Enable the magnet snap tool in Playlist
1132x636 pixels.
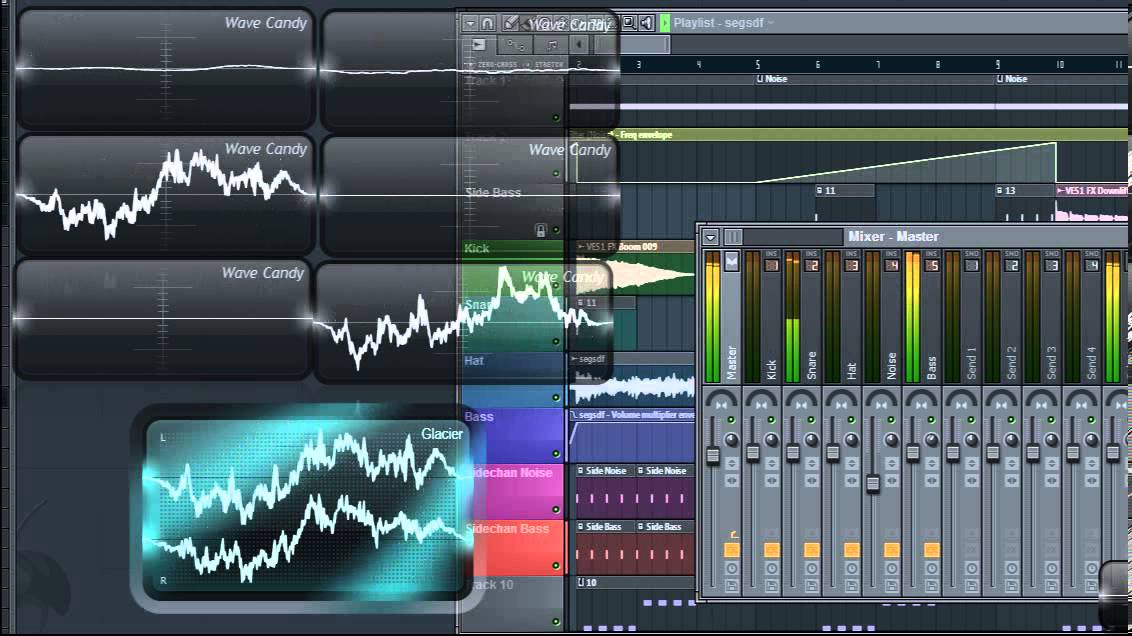[x=488, y=24]
